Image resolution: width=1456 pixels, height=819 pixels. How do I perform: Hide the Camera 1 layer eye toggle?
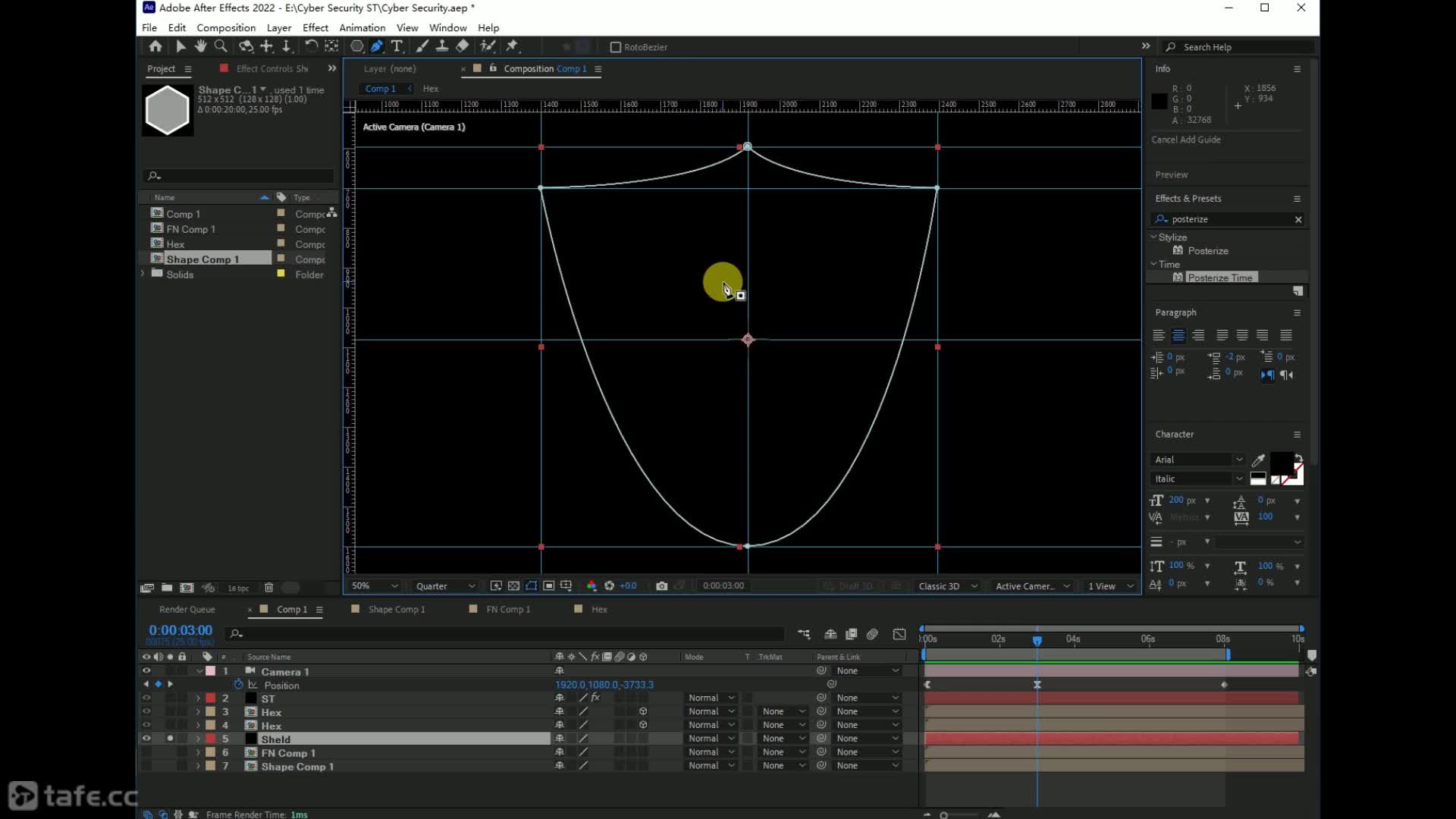[146, 671]
